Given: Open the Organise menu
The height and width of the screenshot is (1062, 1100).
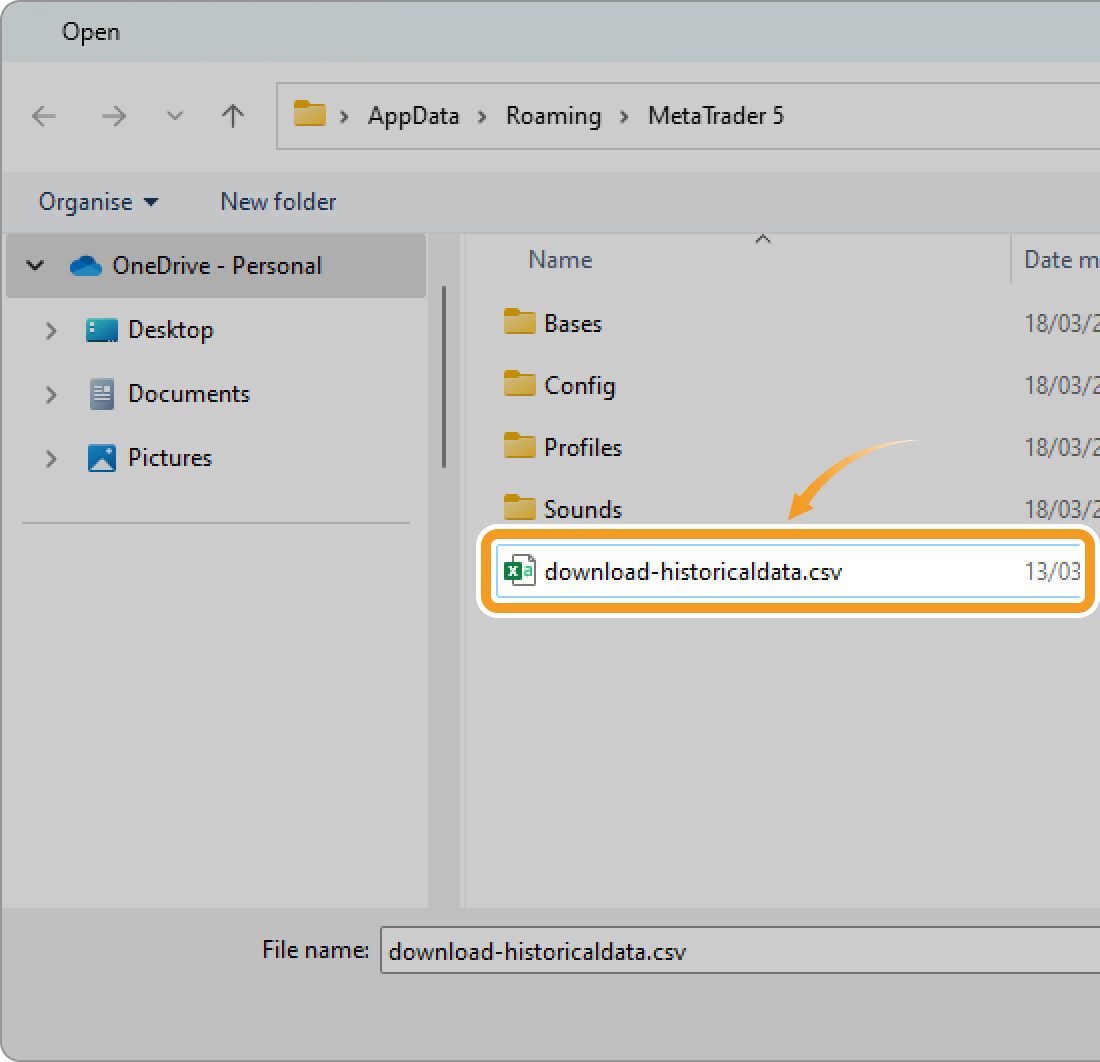Looking at the screenshot, I should (x=98, y=202).
